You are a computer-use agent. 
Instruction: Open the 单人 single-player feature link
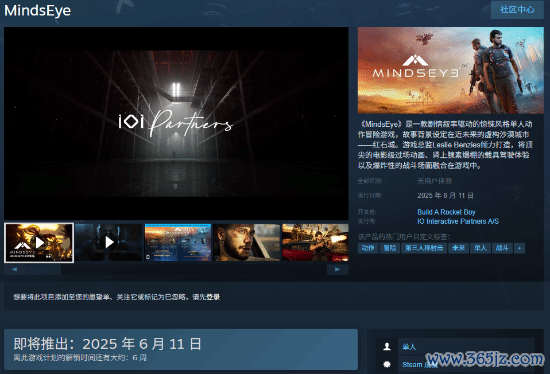(409, 347)
